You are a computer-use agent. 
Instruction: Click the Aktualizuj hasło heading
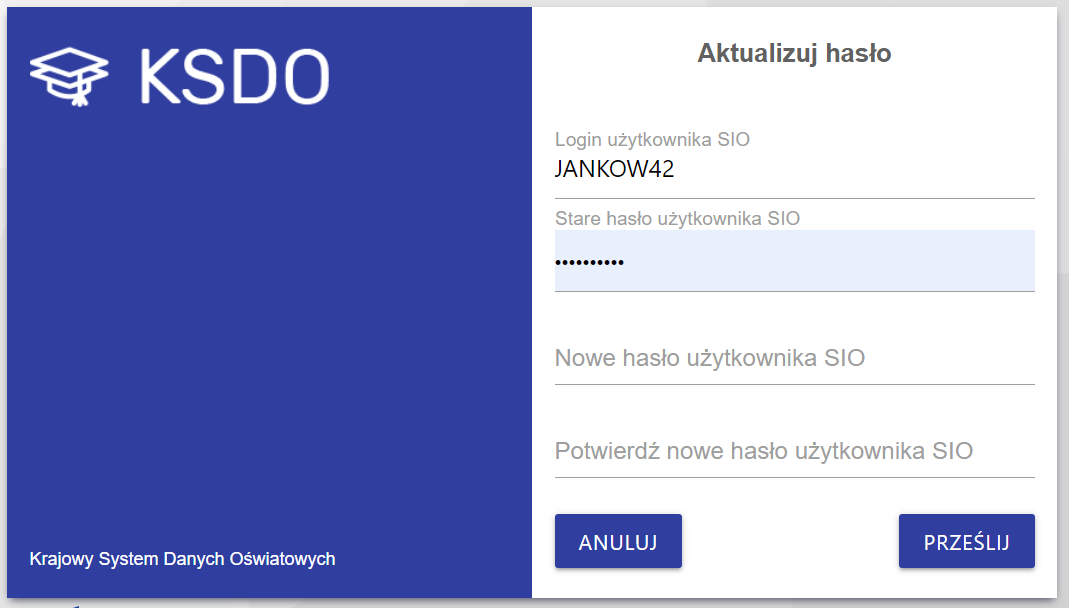pyautogui.click(x=794, y=53)
